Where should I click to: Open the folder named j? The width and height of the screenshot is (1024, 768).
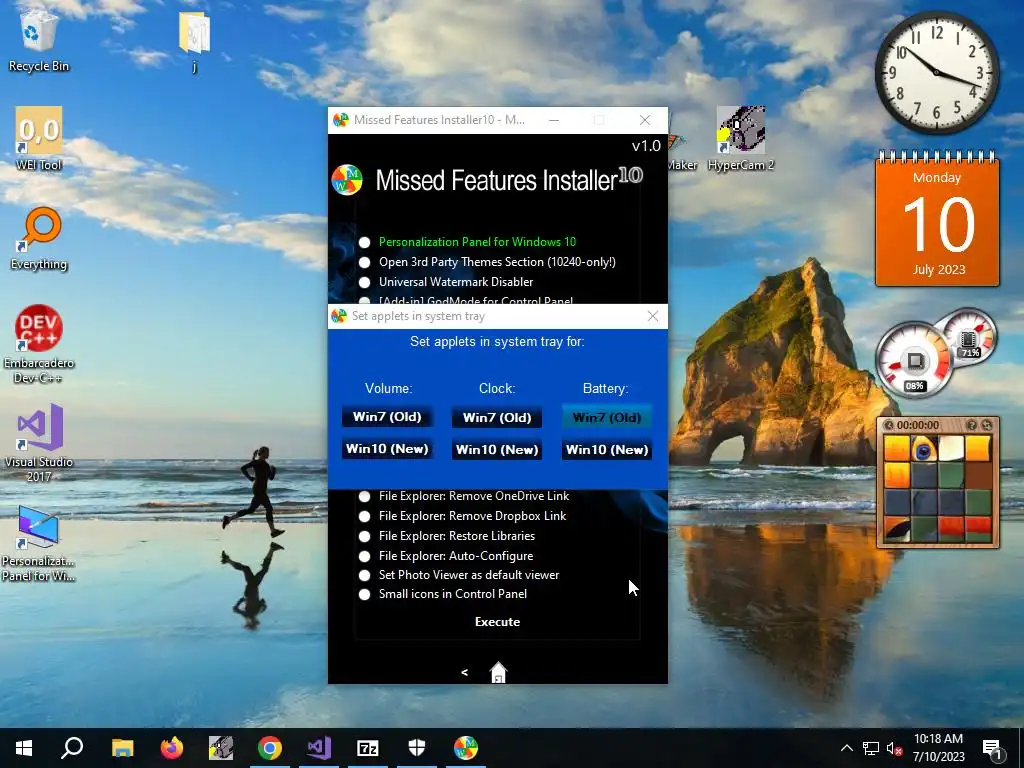coord(194,42)
